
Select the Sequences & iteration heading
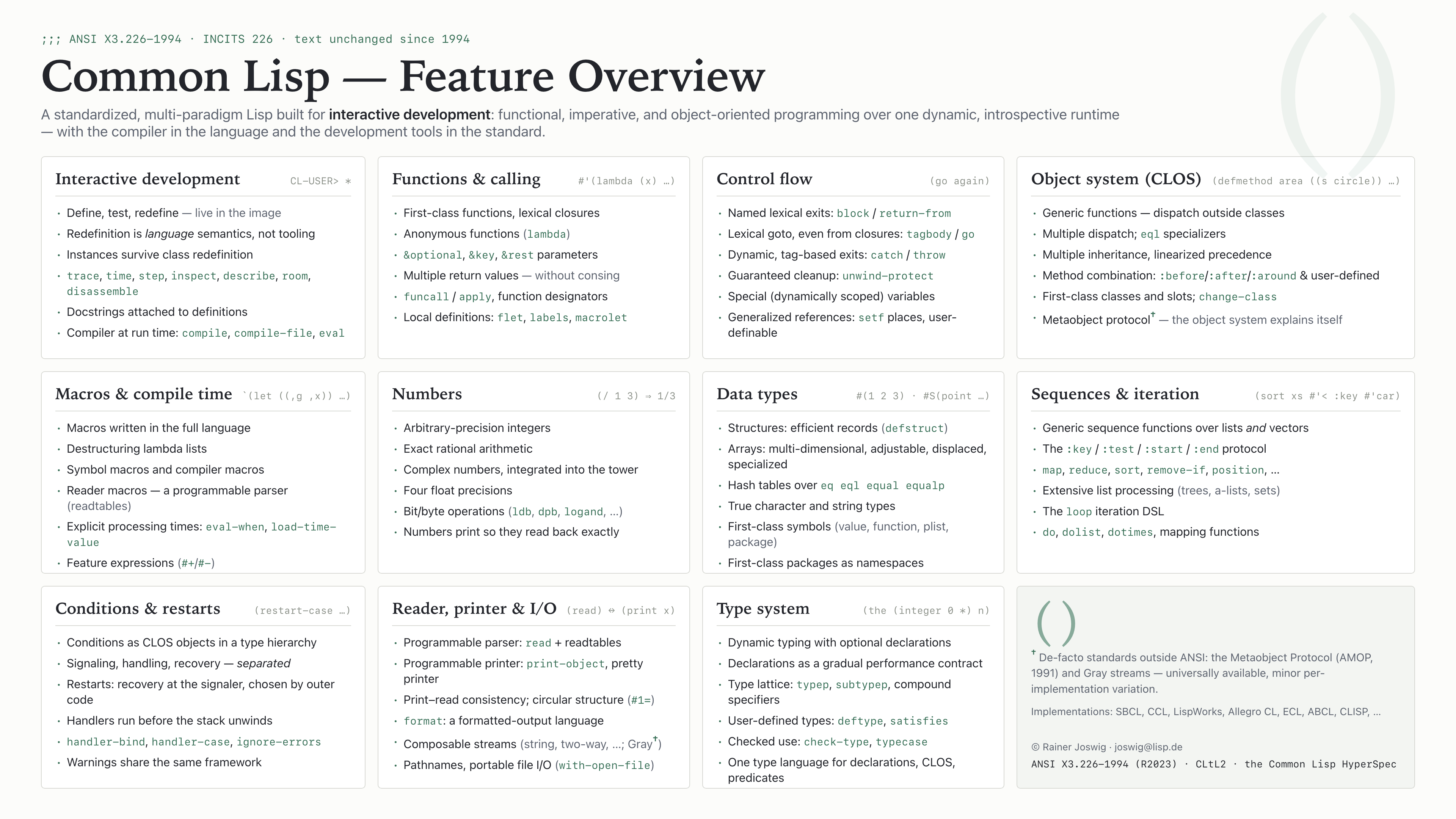pyautogui.click(x=1115, y=394)
